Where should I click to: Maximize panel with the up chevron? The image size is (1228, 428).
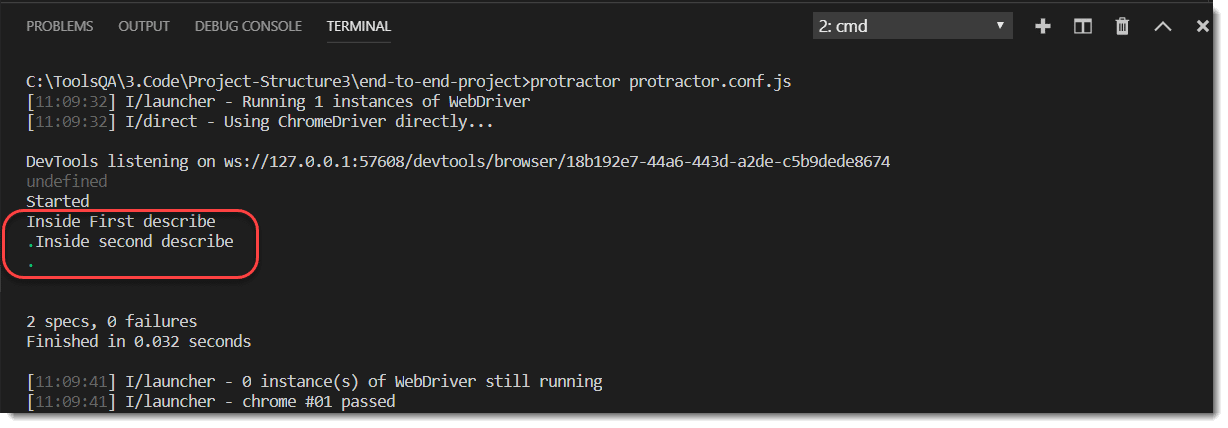[x=1162, y=27]
